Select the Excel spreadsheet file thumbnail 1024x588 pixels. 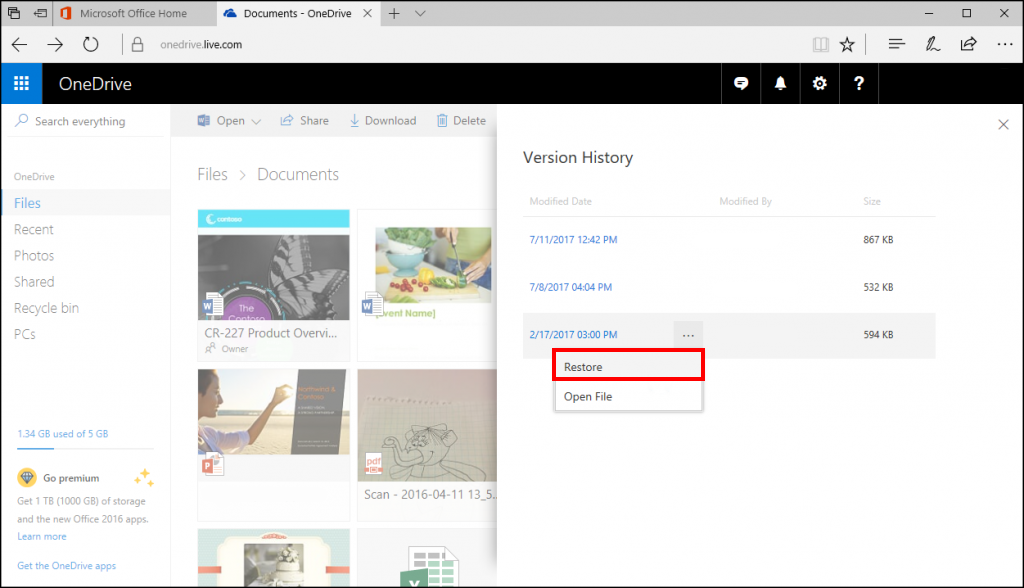pos(428,558)
